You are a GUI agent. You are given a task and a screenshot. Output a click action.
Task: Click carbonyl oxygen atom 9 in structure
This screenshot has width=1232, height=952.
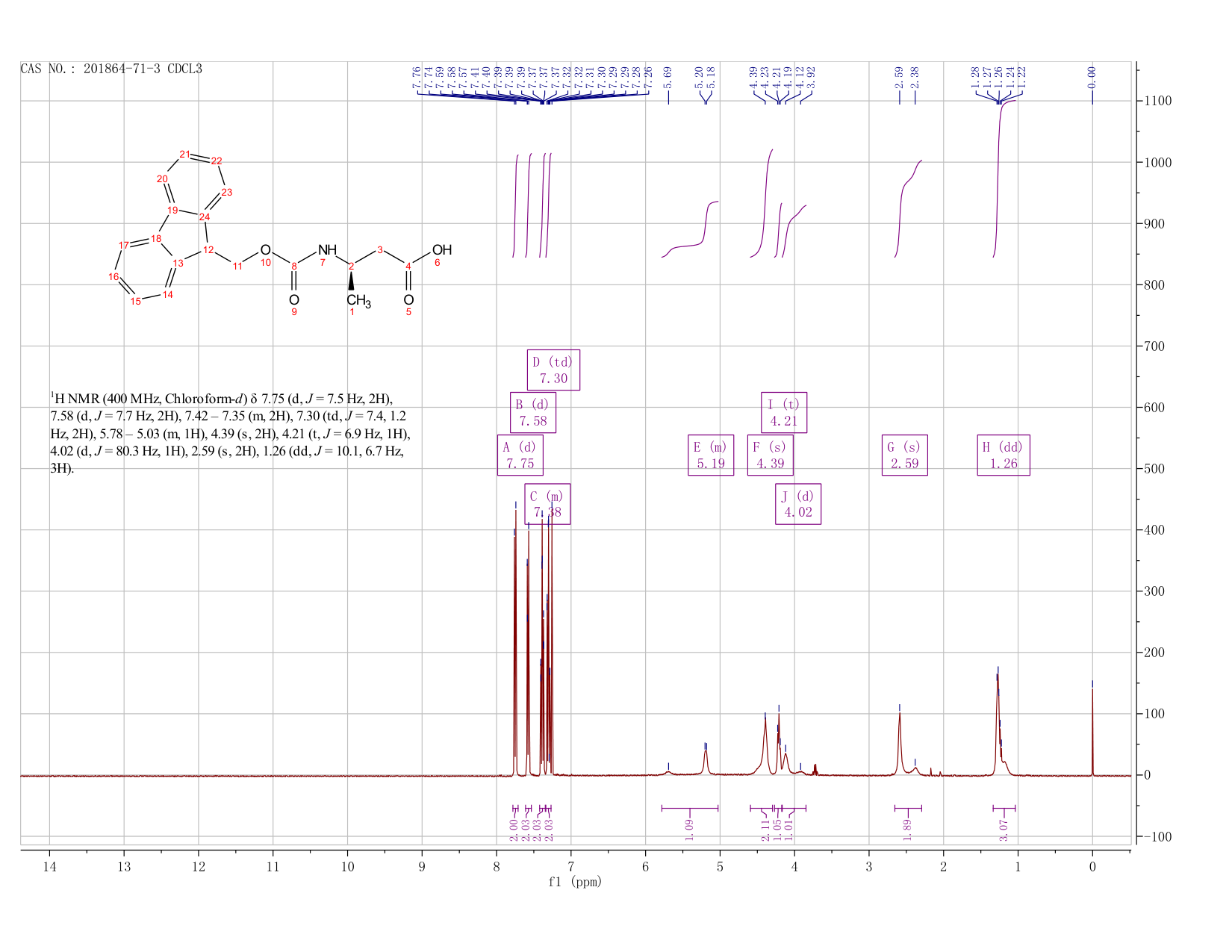[x=294, y=300]
